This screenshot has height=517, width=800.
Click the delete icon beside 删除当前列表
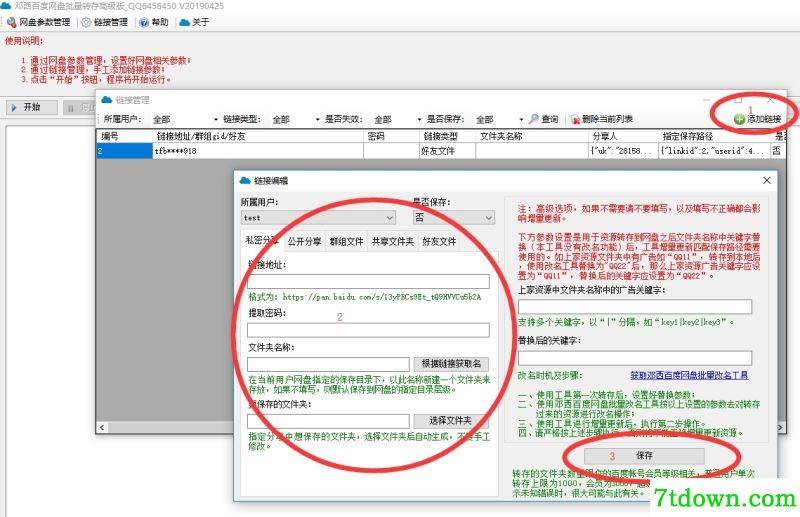(x=576, y=119)
